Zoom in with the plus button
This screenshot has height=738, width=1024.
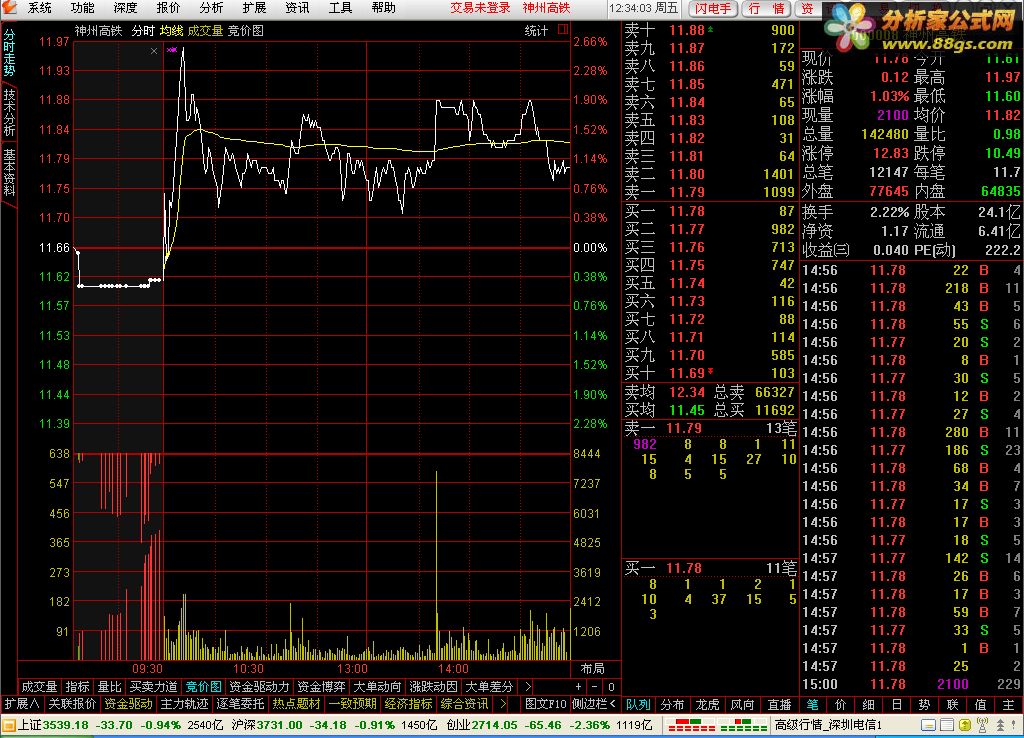(x=578, y=686)
